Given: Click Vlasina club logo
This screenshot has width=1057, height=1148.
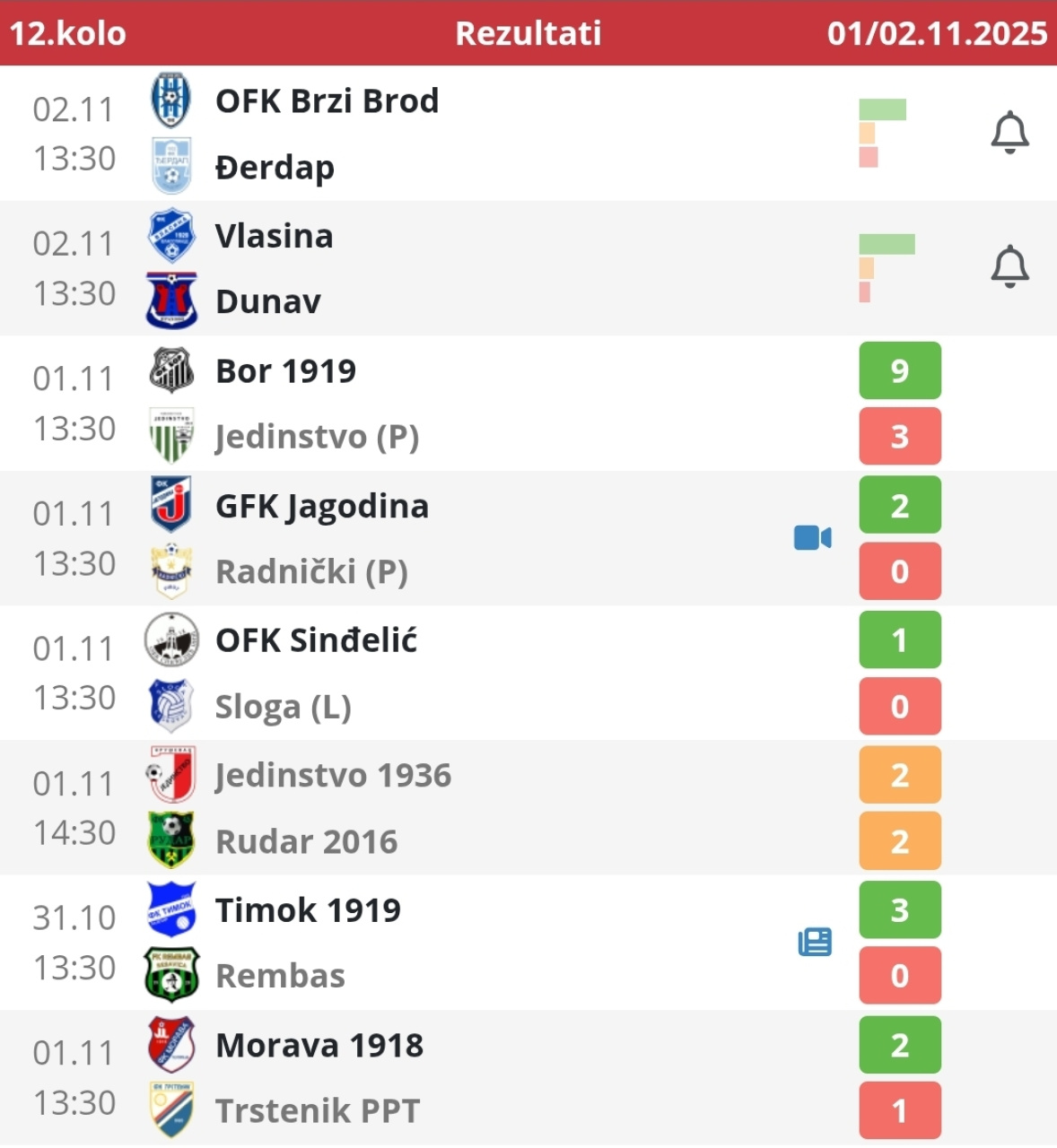Looking at the screenshot, I should click(x=170, y=235).
